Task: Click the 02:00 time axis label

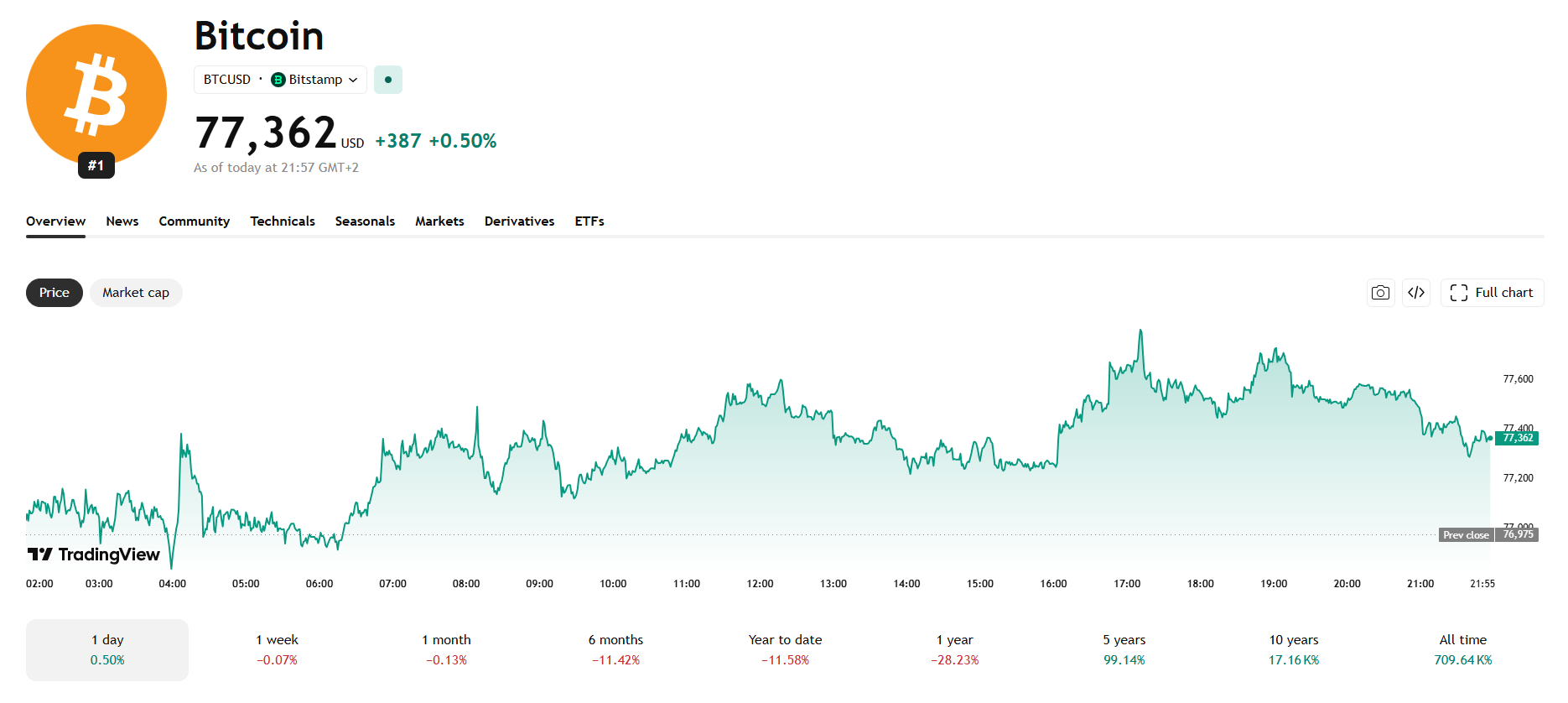Action: [39, 584]
